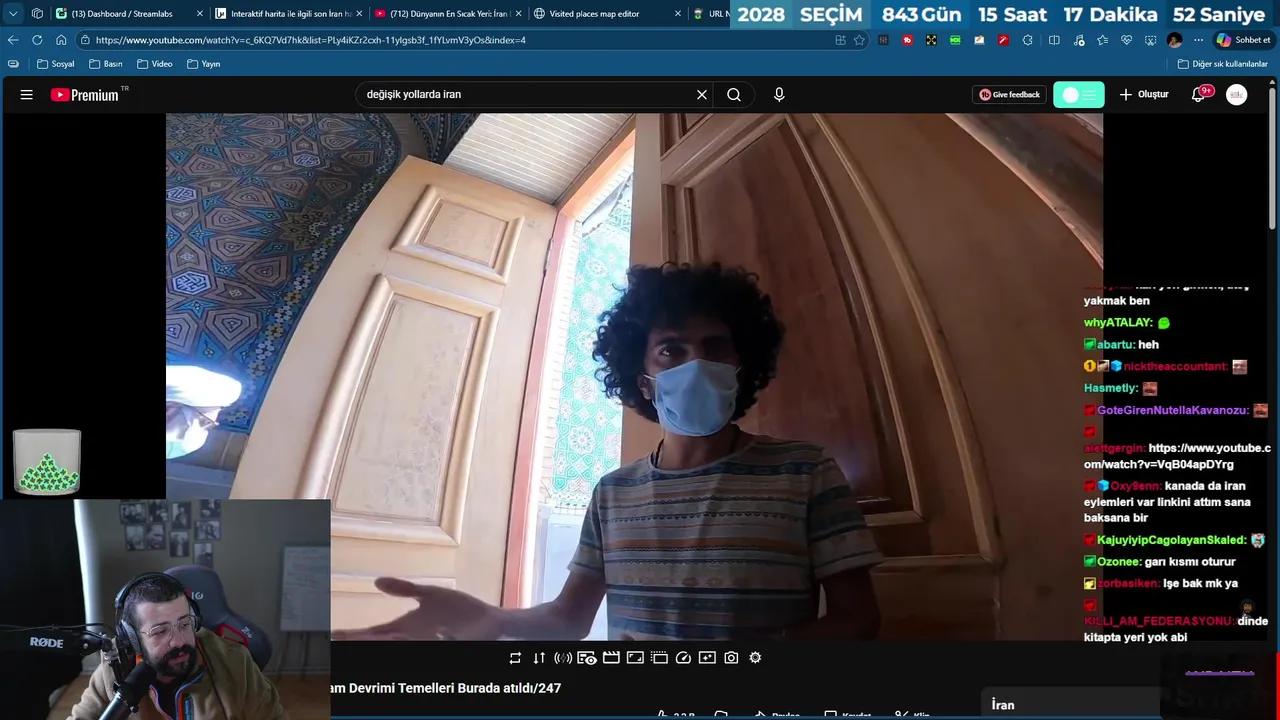Image resolution: width=1280 pixels, height=720 pixels.
Task: Start voice search with microphone
Action: [779, 95]
